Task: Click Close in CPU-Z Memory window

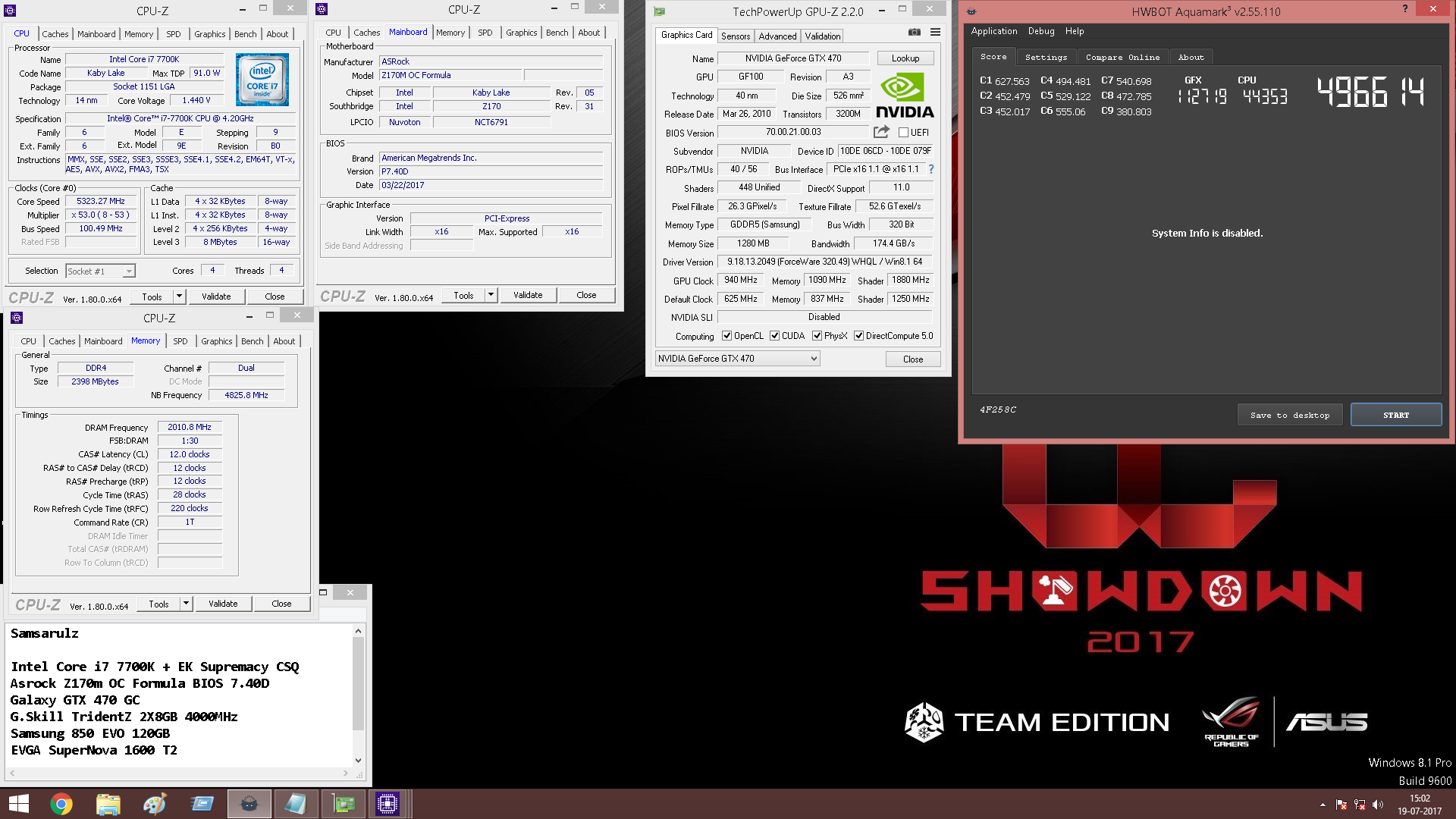Action: (281, 604)
